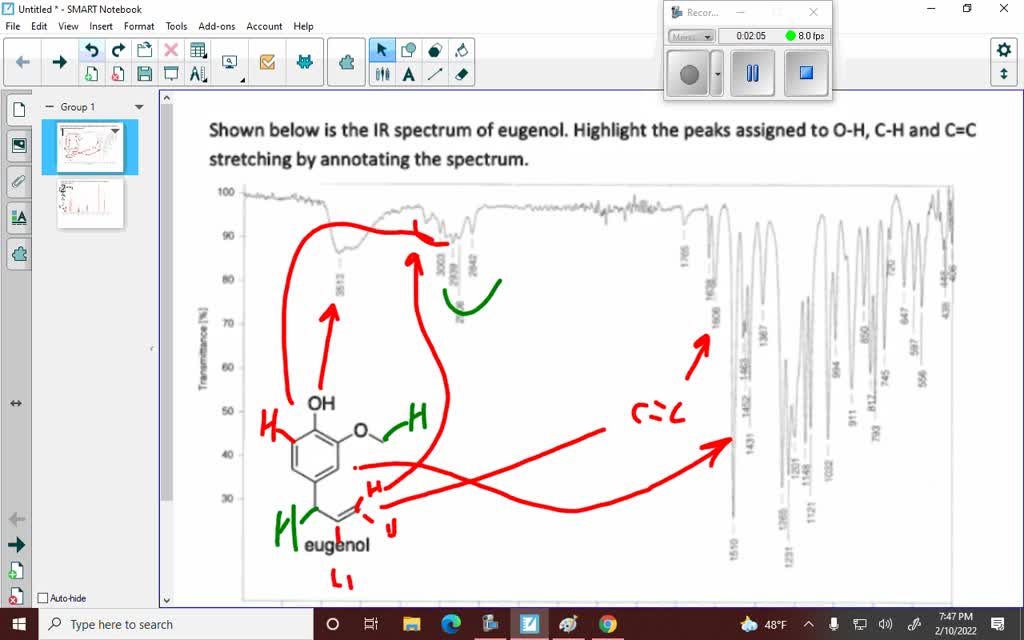Viewport: 1024px width, 640px height.
Task: Click the Add Page icon
Action: pos(92,73)
